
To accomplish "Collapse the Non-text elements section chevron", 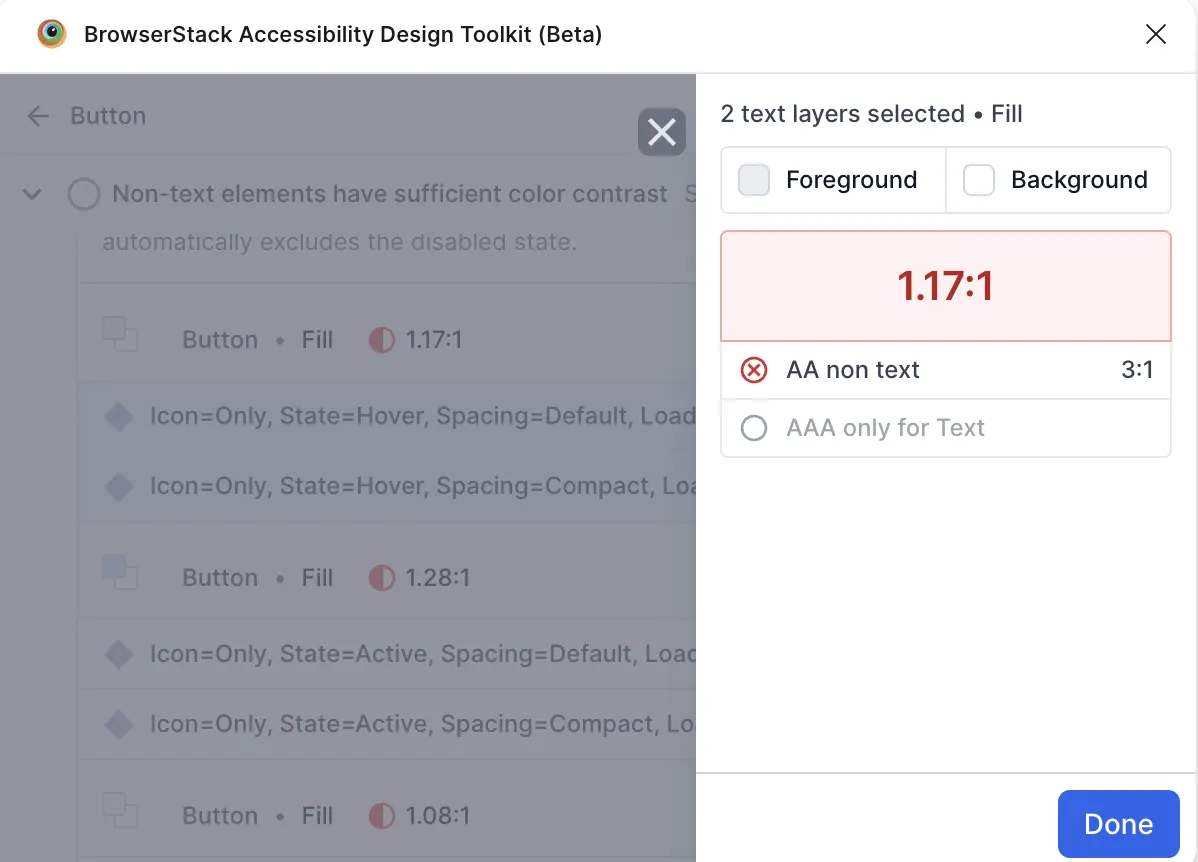I will [32, 194].
